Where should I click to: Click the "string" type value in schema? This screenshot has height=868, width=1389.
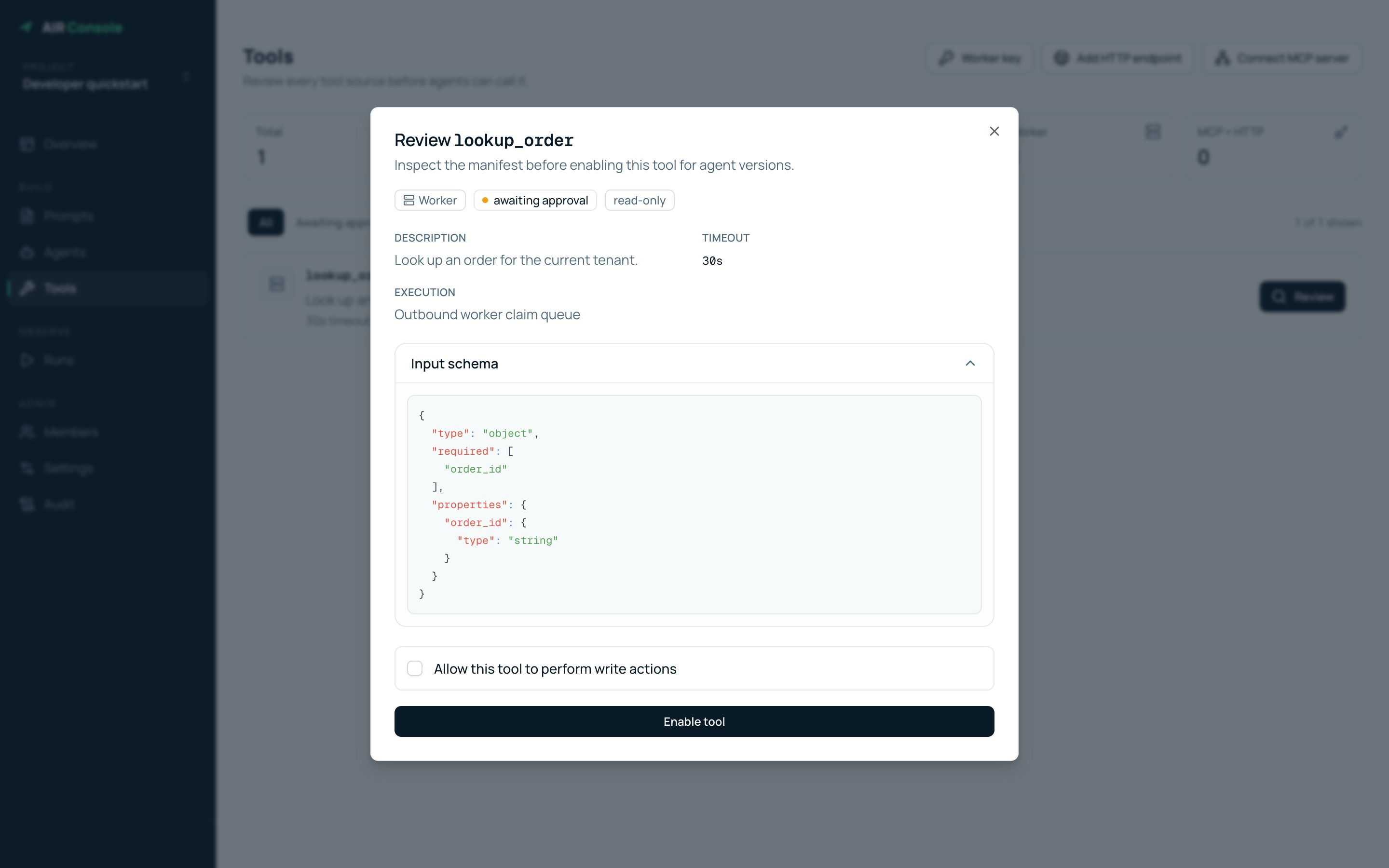click(532, 540)
